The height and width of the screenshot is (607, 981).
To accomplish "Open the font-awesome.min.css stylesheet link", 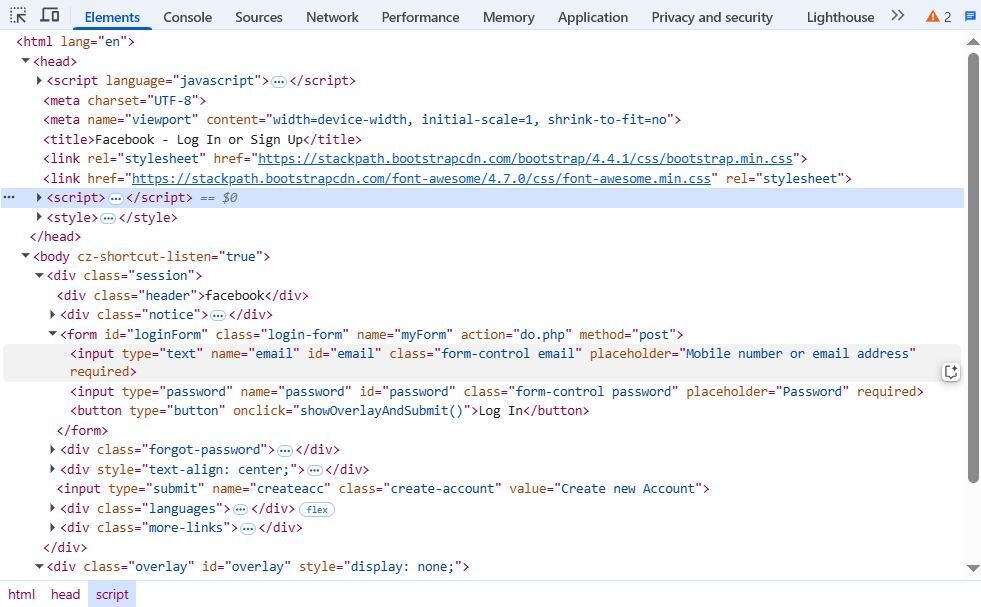I will point(421,179).
